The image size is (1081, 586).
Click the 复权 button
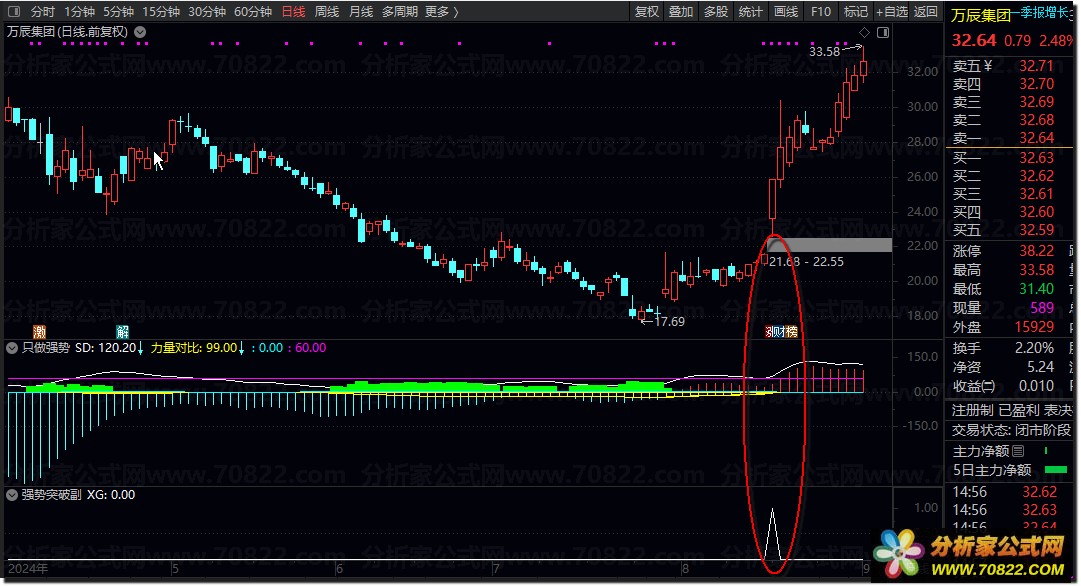coord(647,12)
